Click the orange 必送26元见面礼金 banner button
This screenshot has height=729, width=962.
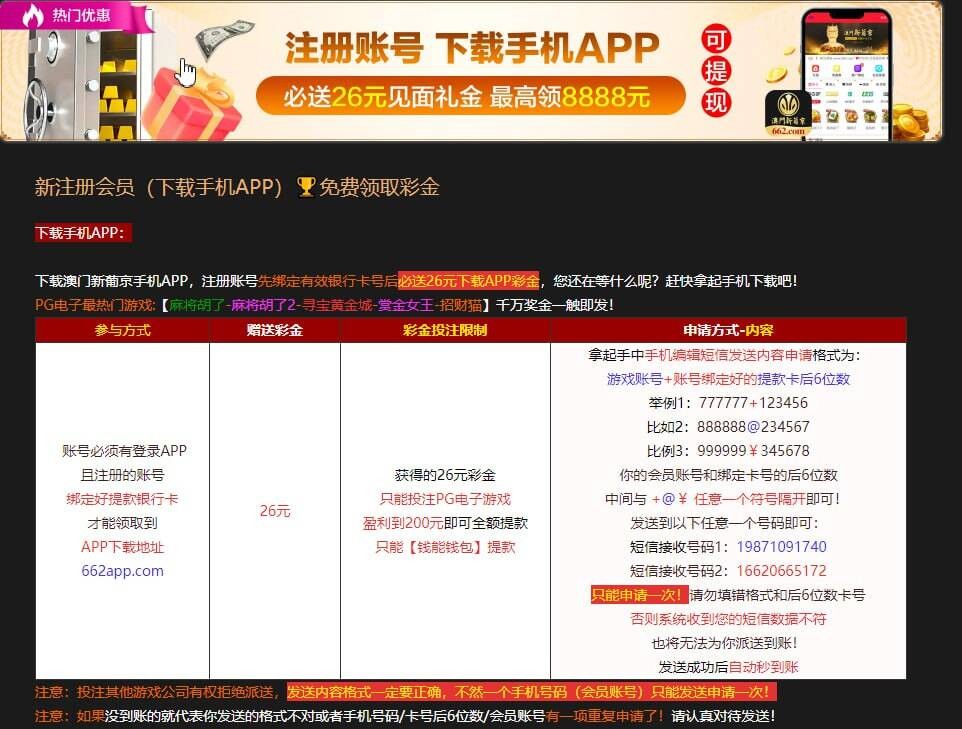click(470, 97)
